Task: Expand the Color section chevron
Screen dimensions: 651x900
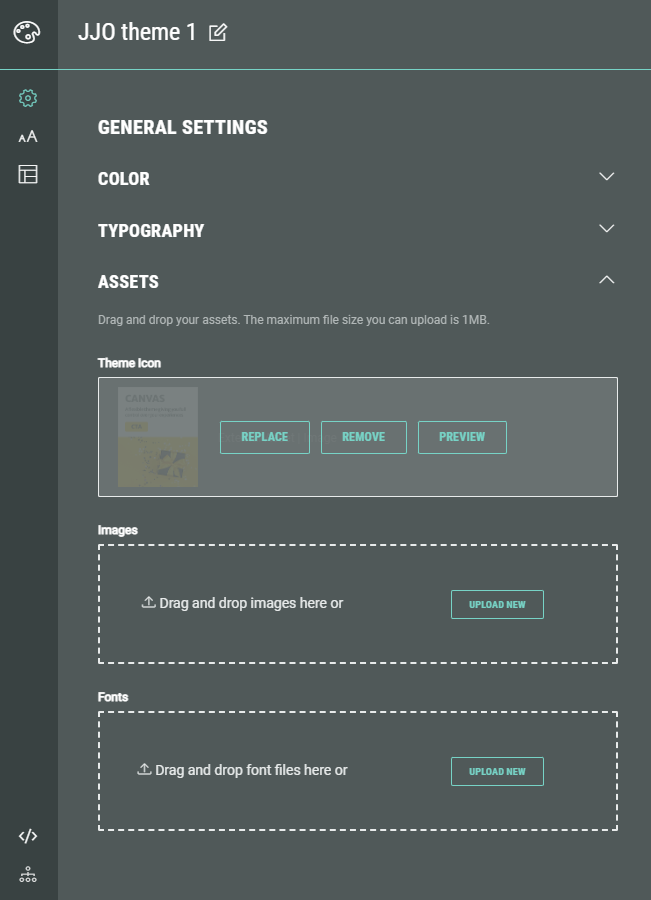Action: coord(606,177)
